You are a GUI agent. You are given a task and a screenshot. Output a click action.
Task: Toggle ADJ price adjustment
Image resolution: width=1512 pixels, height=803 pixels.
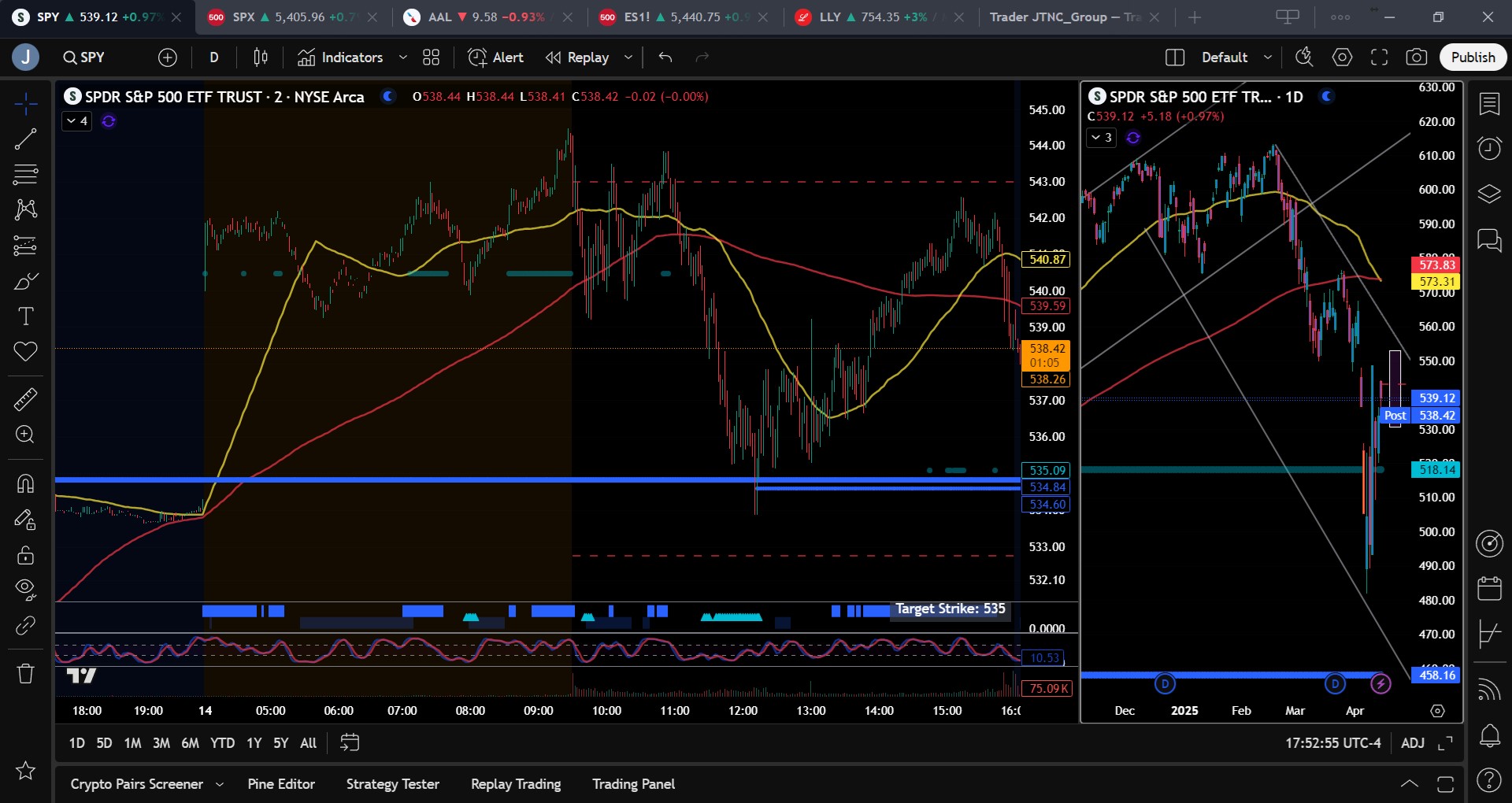point(1413,743)
